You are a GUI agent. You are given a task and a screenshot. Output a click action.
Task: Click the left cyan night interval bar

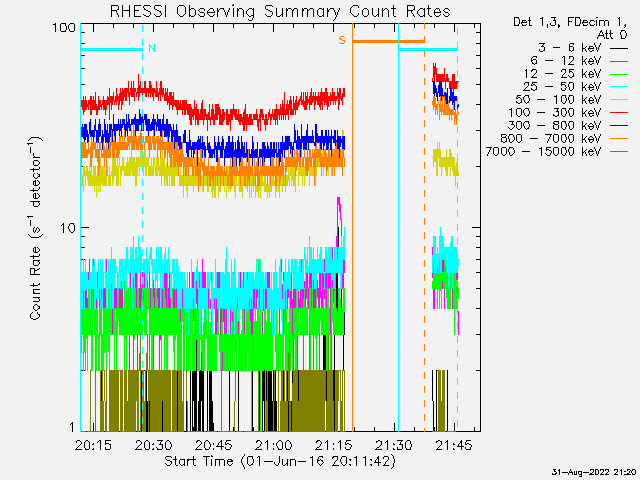[111, 50]
